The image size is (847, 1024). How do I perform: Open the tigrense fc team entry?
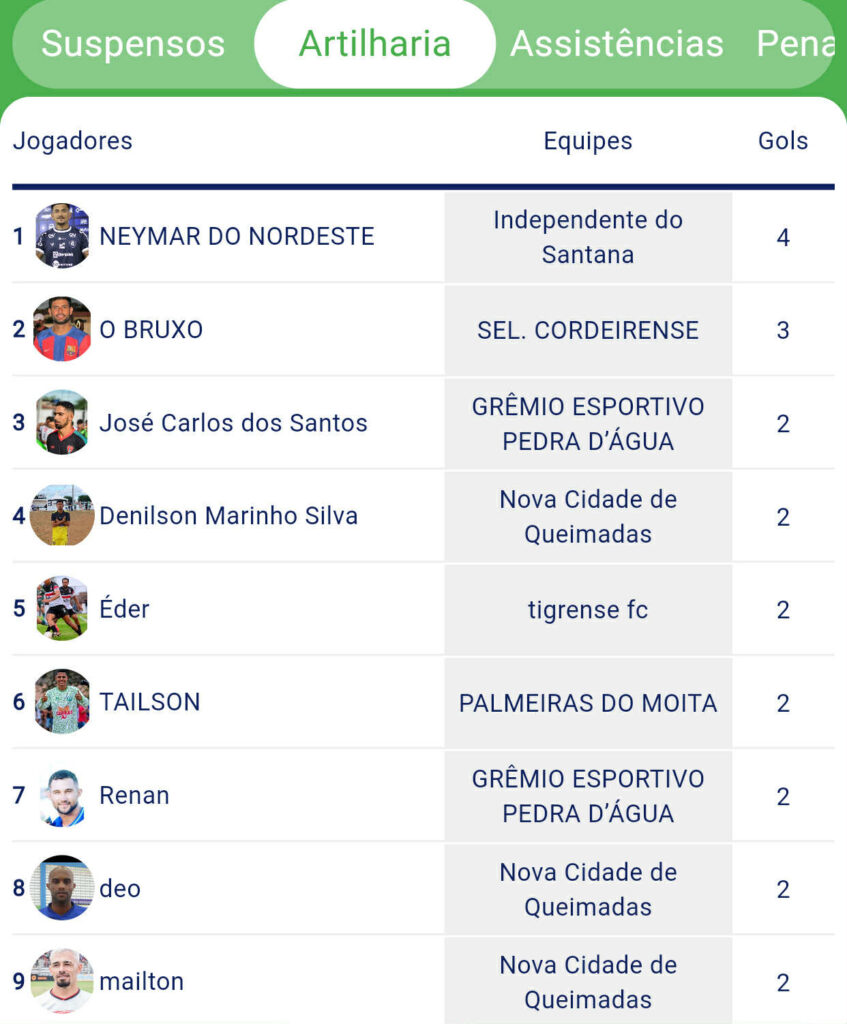pyautogui.click(x=588, y=610)
